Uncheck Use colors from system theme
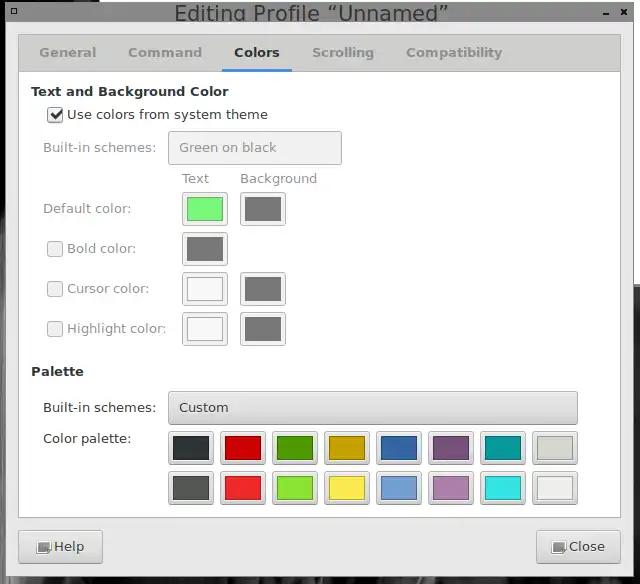This screenshot has width=640, height=584. [x=55, y=115]
